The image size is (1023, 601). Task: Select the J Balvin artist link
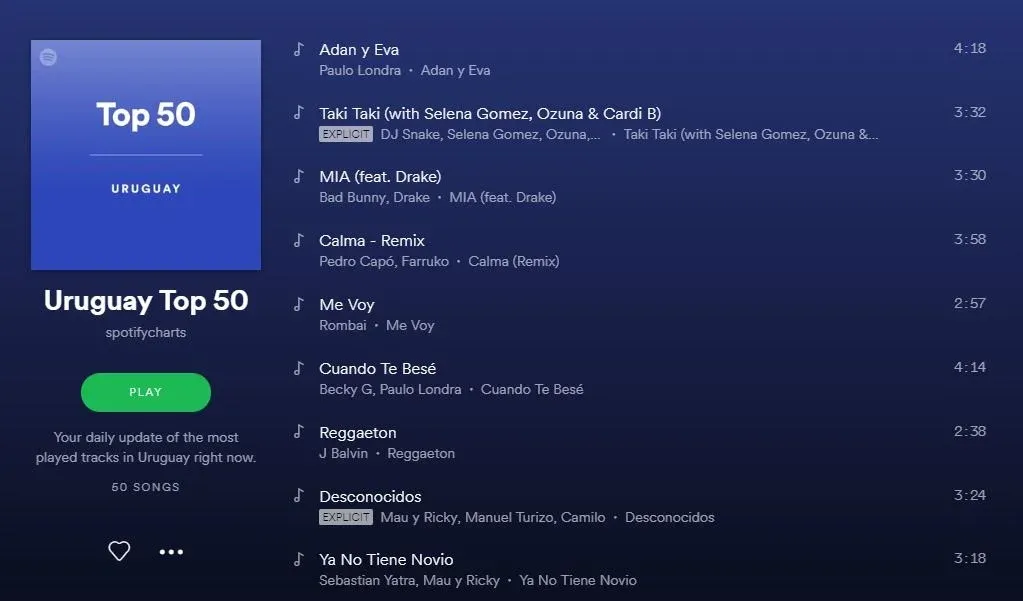click(x=344, y=453)
